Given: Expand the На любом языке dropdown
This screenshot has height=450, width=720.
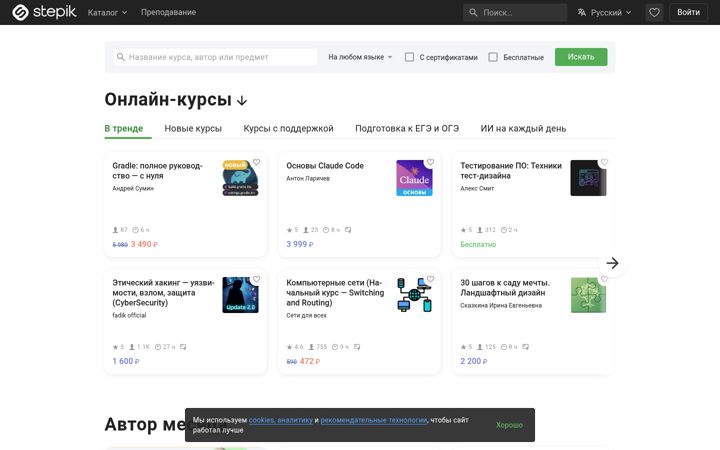Looking at the screenshot, I should click(360, 57).
